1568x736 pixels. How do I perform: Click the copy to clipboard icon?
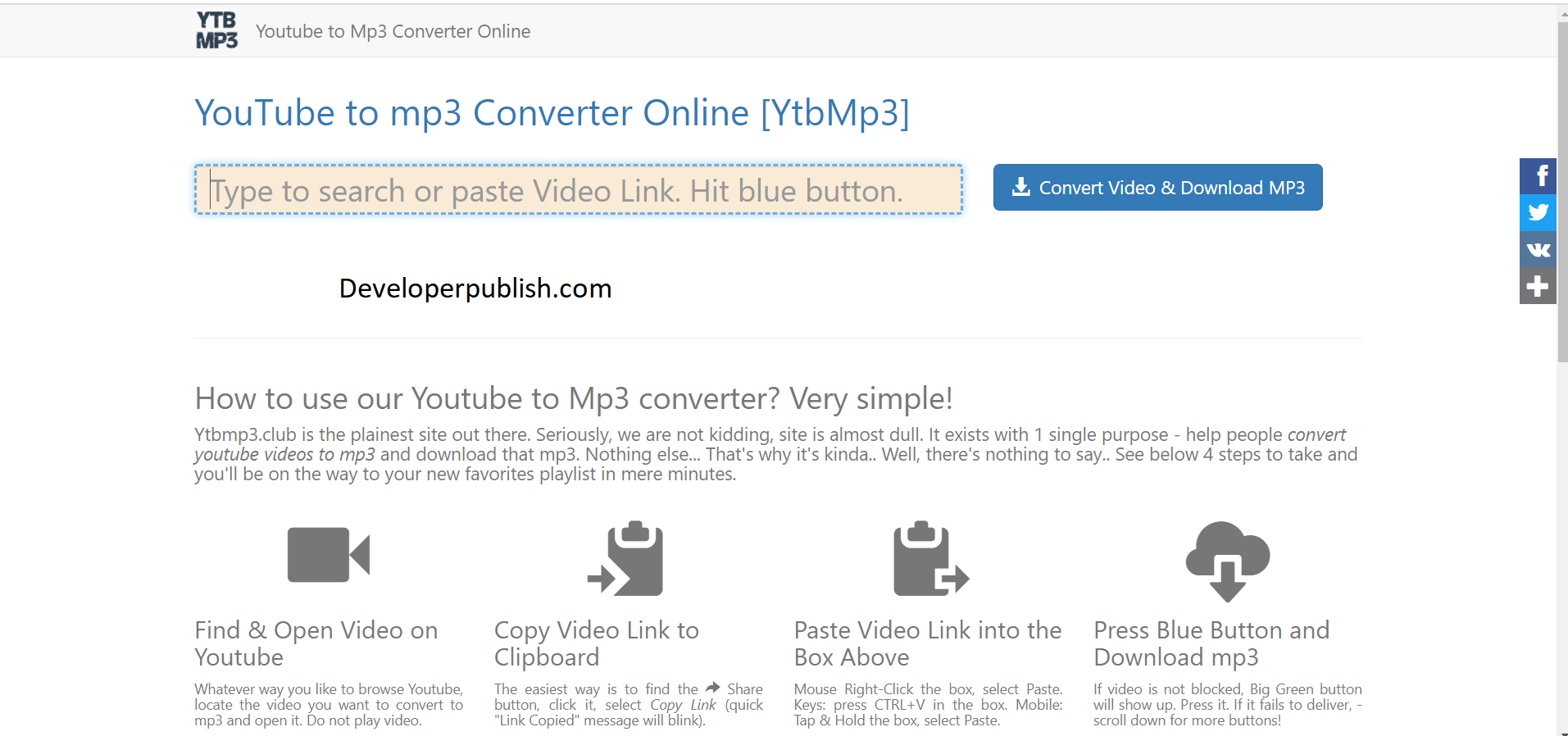(x=626, y=558)
